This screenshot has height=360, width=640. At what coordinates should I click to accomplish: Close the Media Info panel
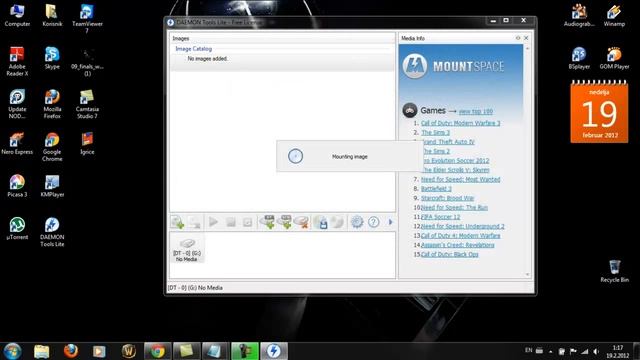tap(526, 38)
